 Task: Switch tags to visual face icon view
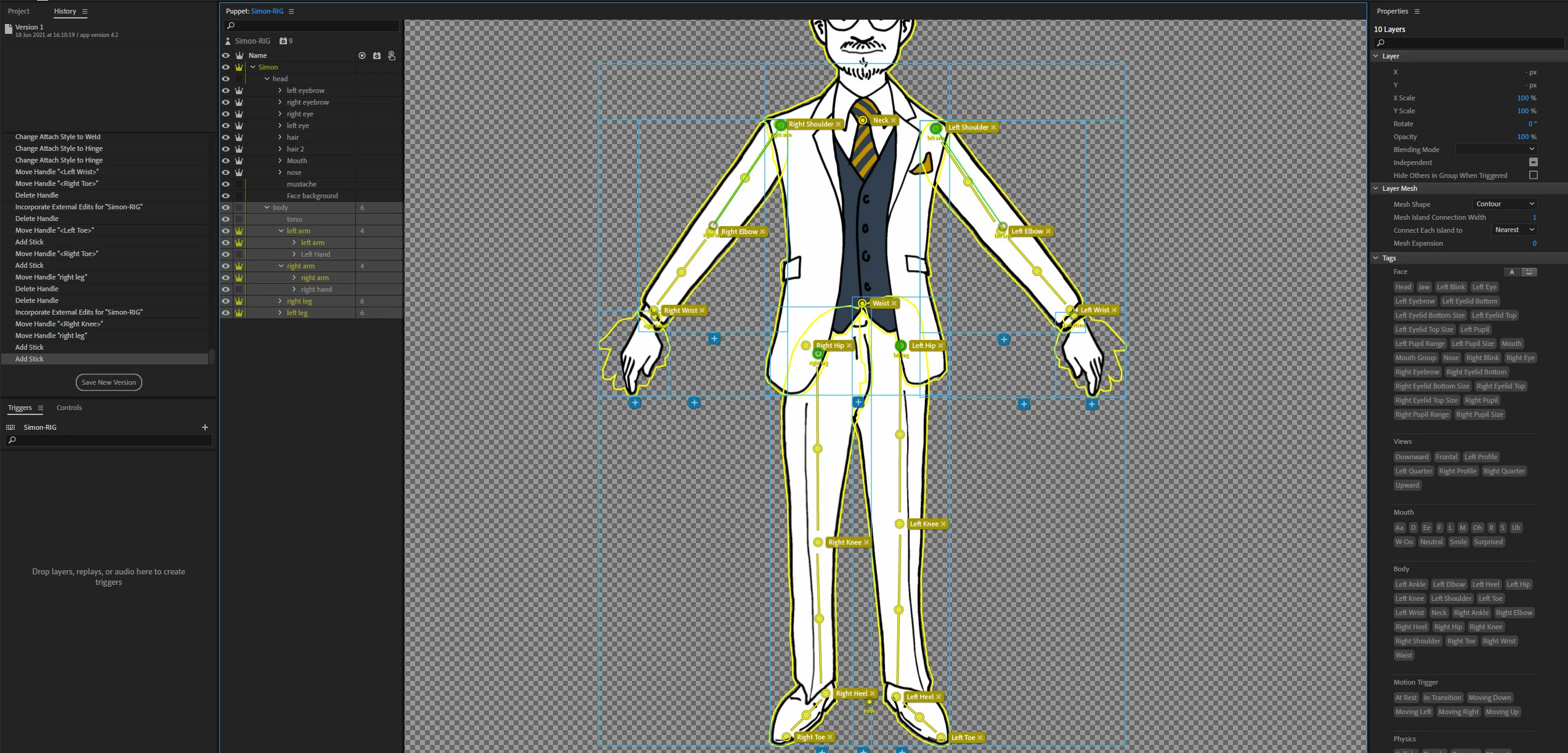pyautogui.click(x=1529, y=272)
